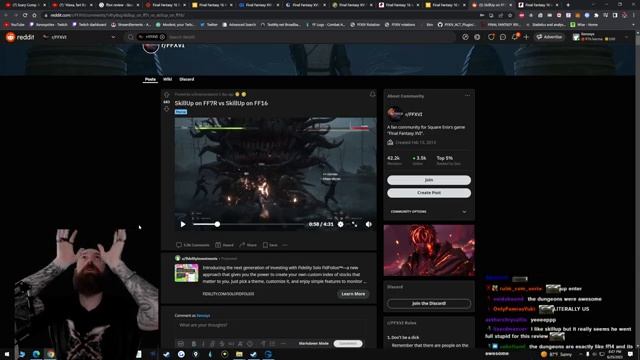The image size is (640, 360).
Task: Seek using the video progress bar handle
Action: pyautogui.click(x=217, y=224)
